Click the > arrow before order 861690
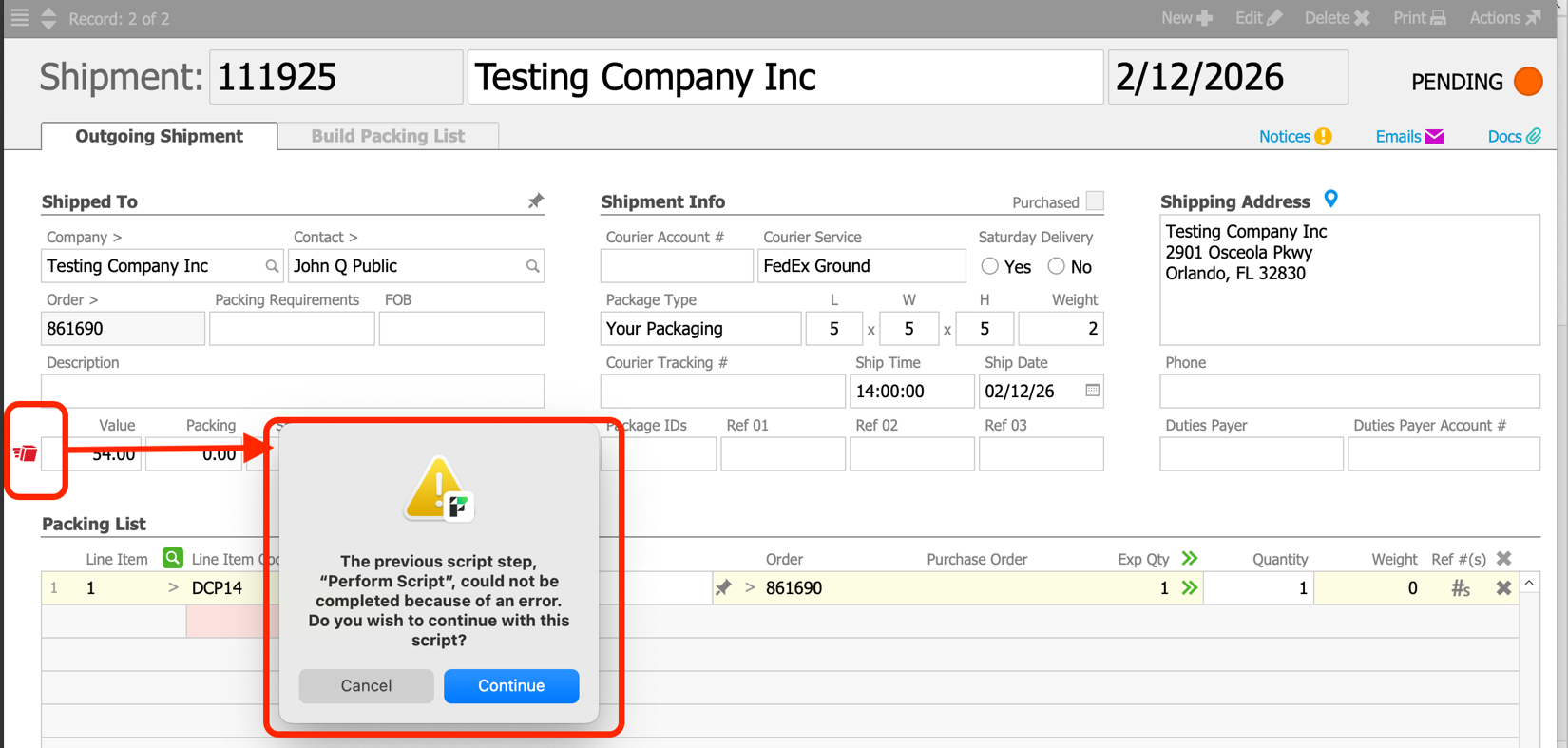This screenshot has width=1568, height=748. 750,588
